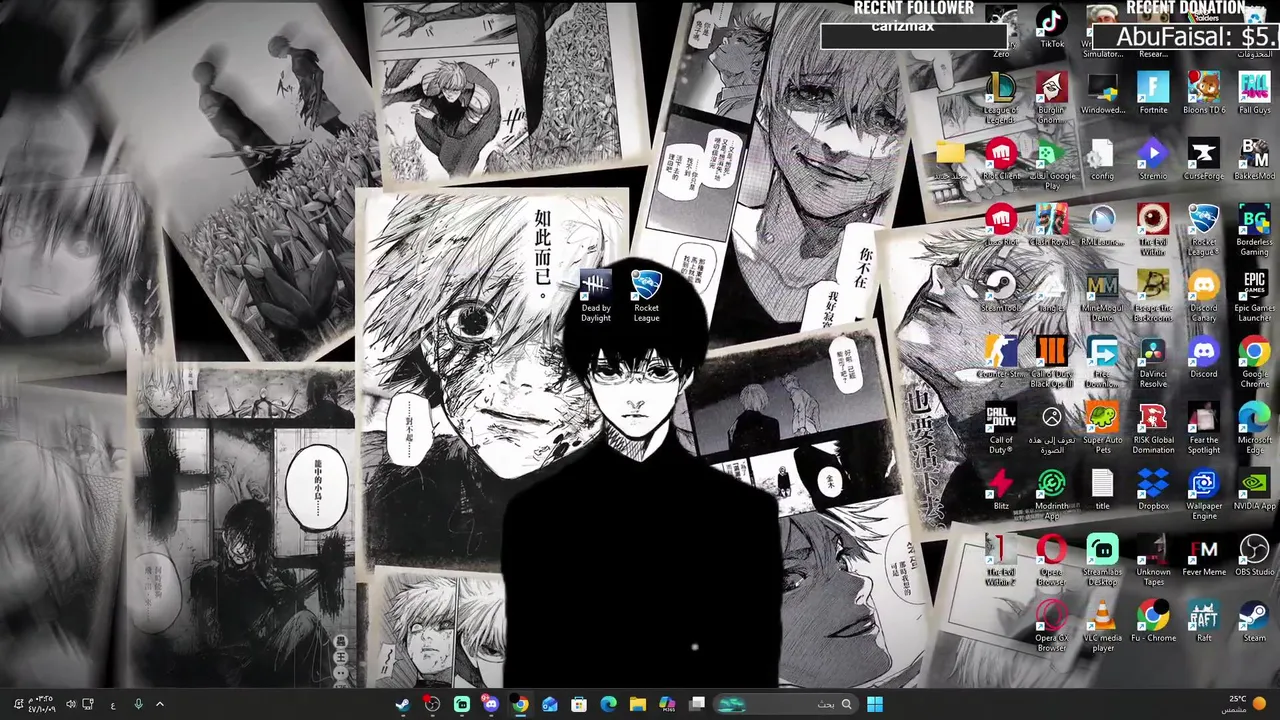1280x720 pixels.
Task: Open File Explorer from the taskbar
Action: (x=638, y=704)
